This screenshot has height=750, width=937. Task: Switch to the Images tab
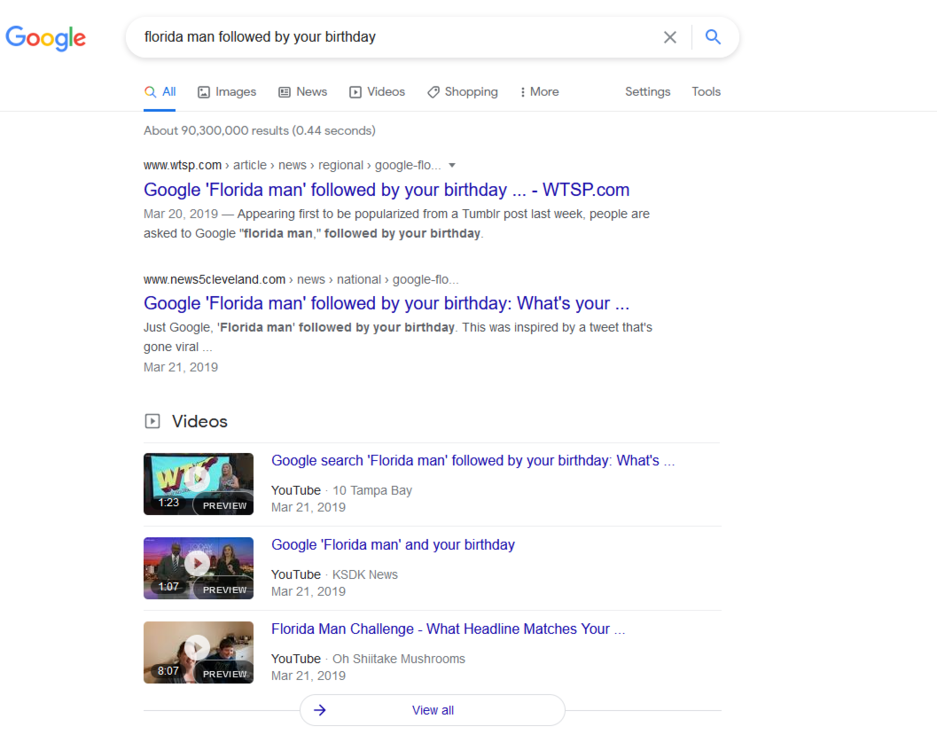click(227, 92)
